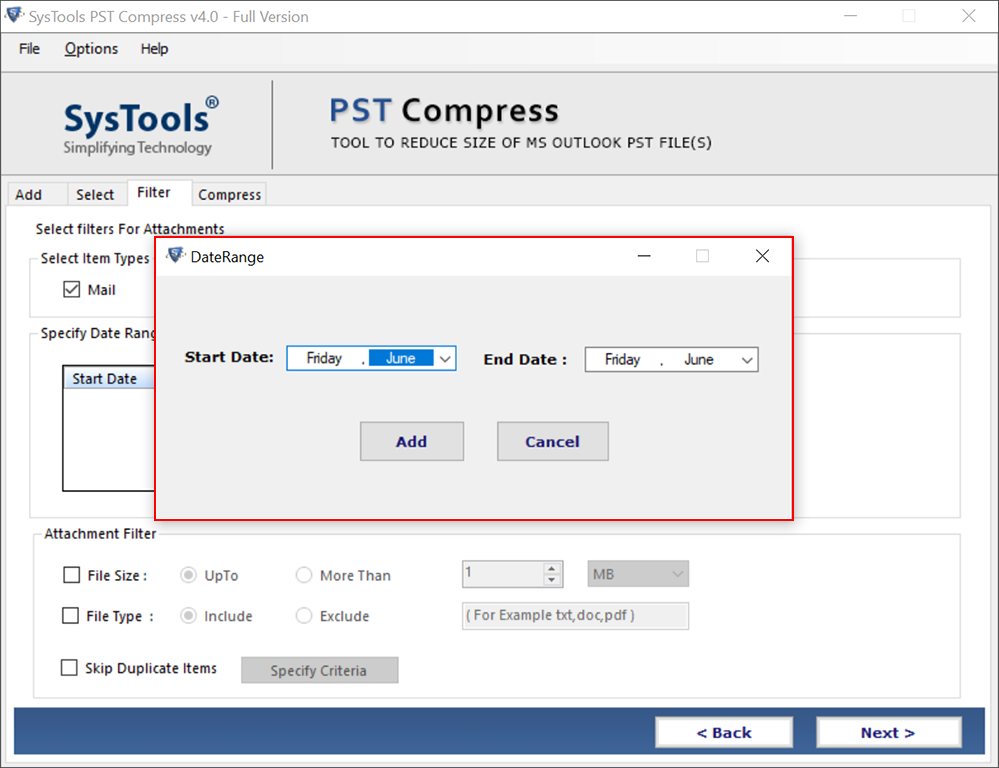Open the Help menu
The height and width of the screenshot is (768, 999).
[x=154, y=48]
